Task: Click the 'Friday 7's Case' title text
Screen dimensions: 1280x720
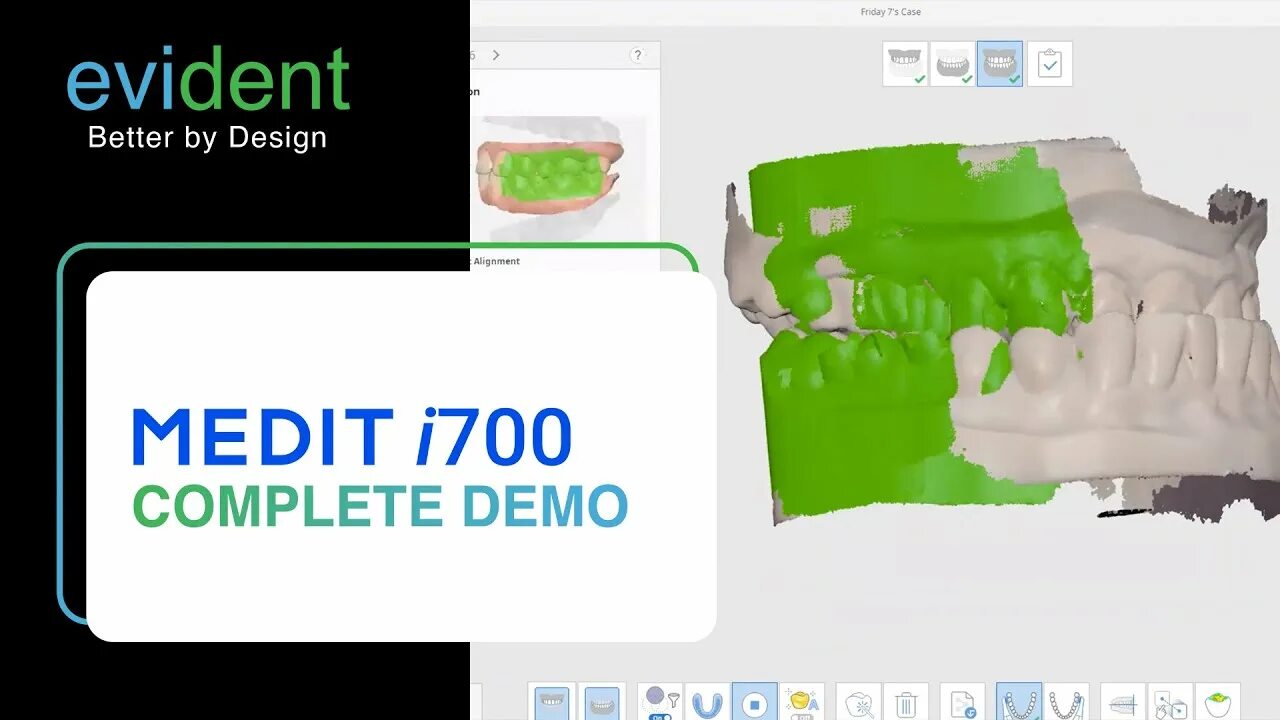Action: pos(890,12)
